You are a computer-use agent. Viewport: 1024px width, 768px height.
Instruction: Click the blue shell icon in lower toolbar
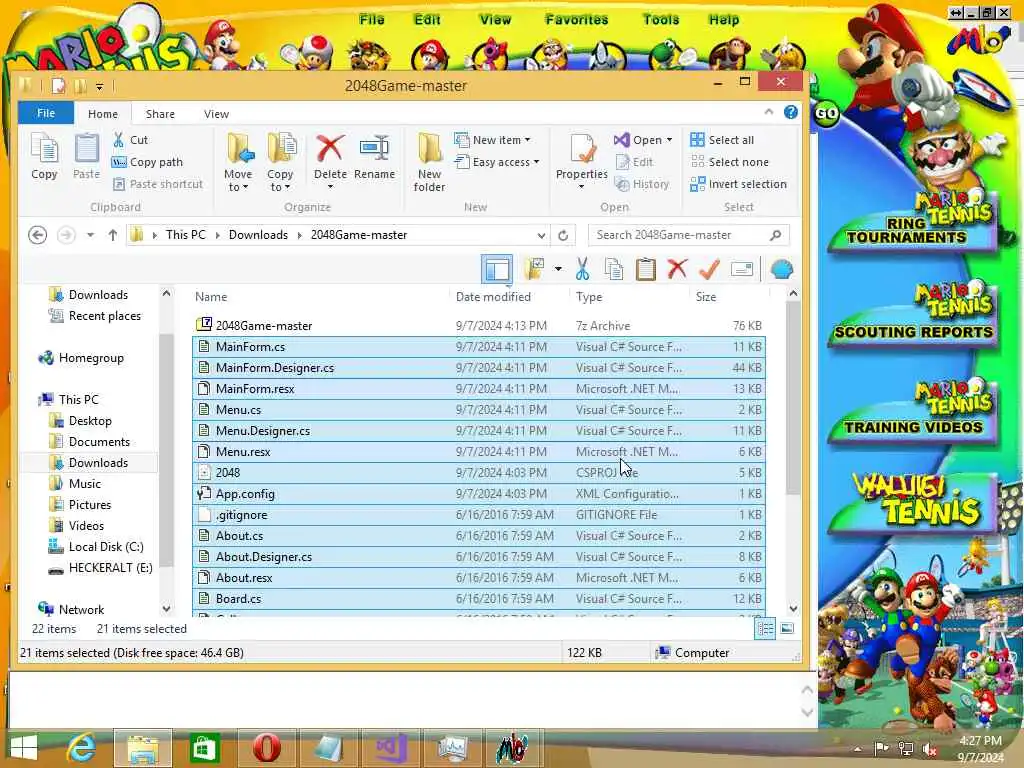pos(781,269)
